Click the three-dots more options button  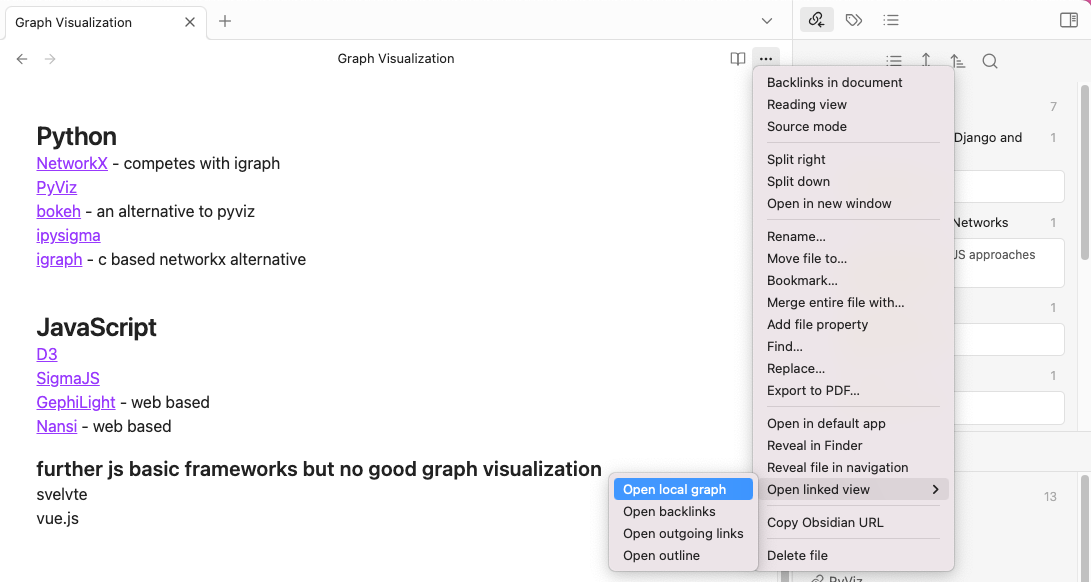766,59
